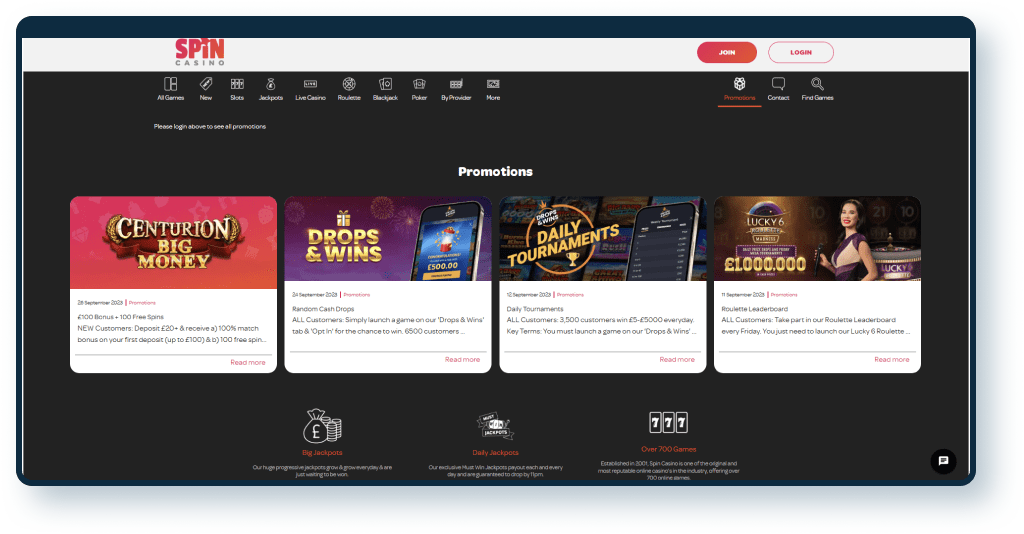Select the Roulette wheel icon
This screenshot has width=1024, height=534.
click(x=349, y=84)
